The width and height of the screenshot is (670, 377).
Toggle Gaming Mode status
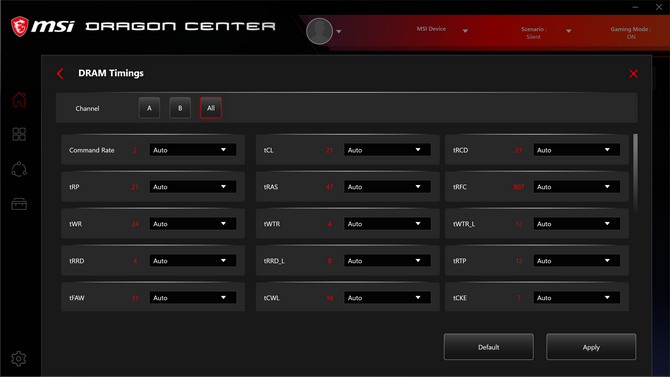[631, 33]
